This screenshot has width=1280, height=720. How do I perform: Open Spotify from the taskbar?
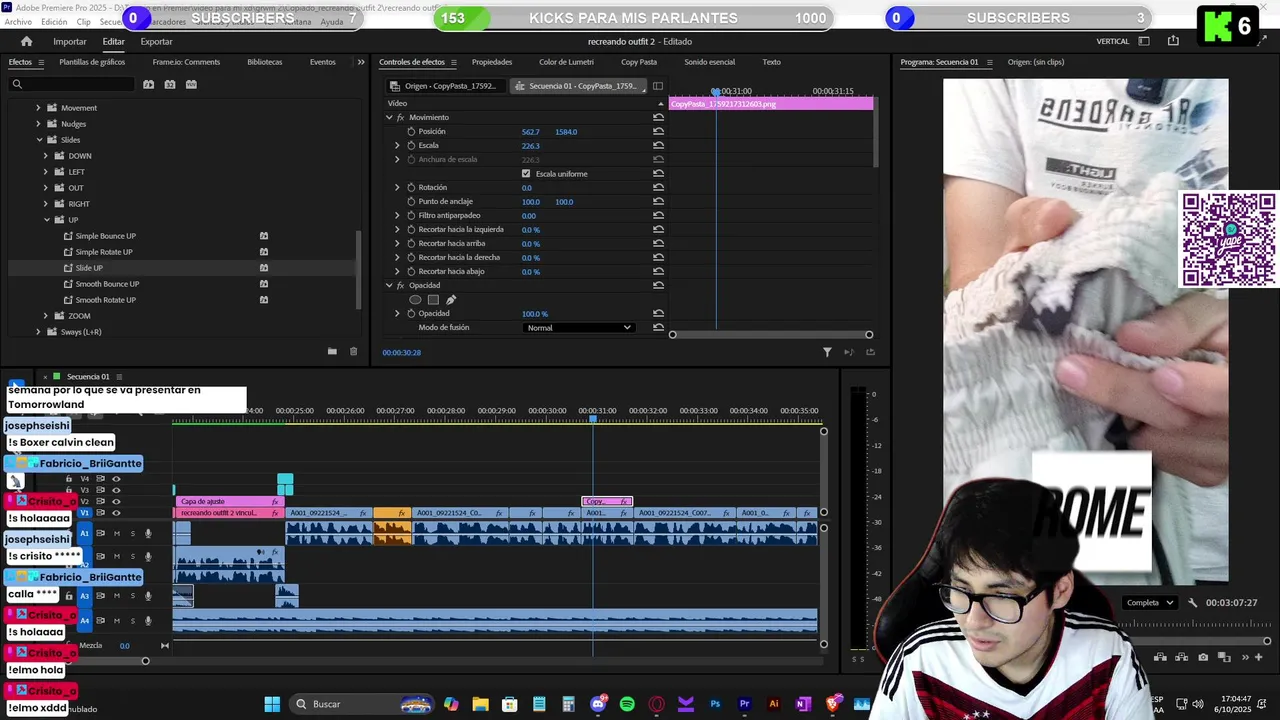coord(627,704)
